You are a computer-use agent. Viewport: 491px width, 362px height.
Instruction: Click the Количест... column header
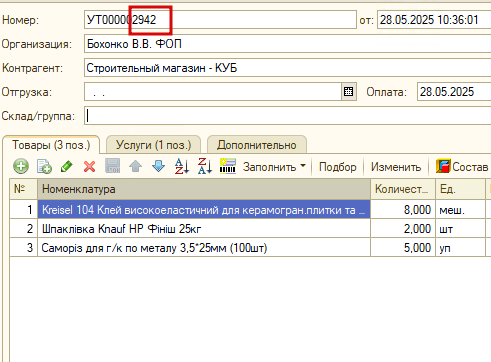point(403,189)
